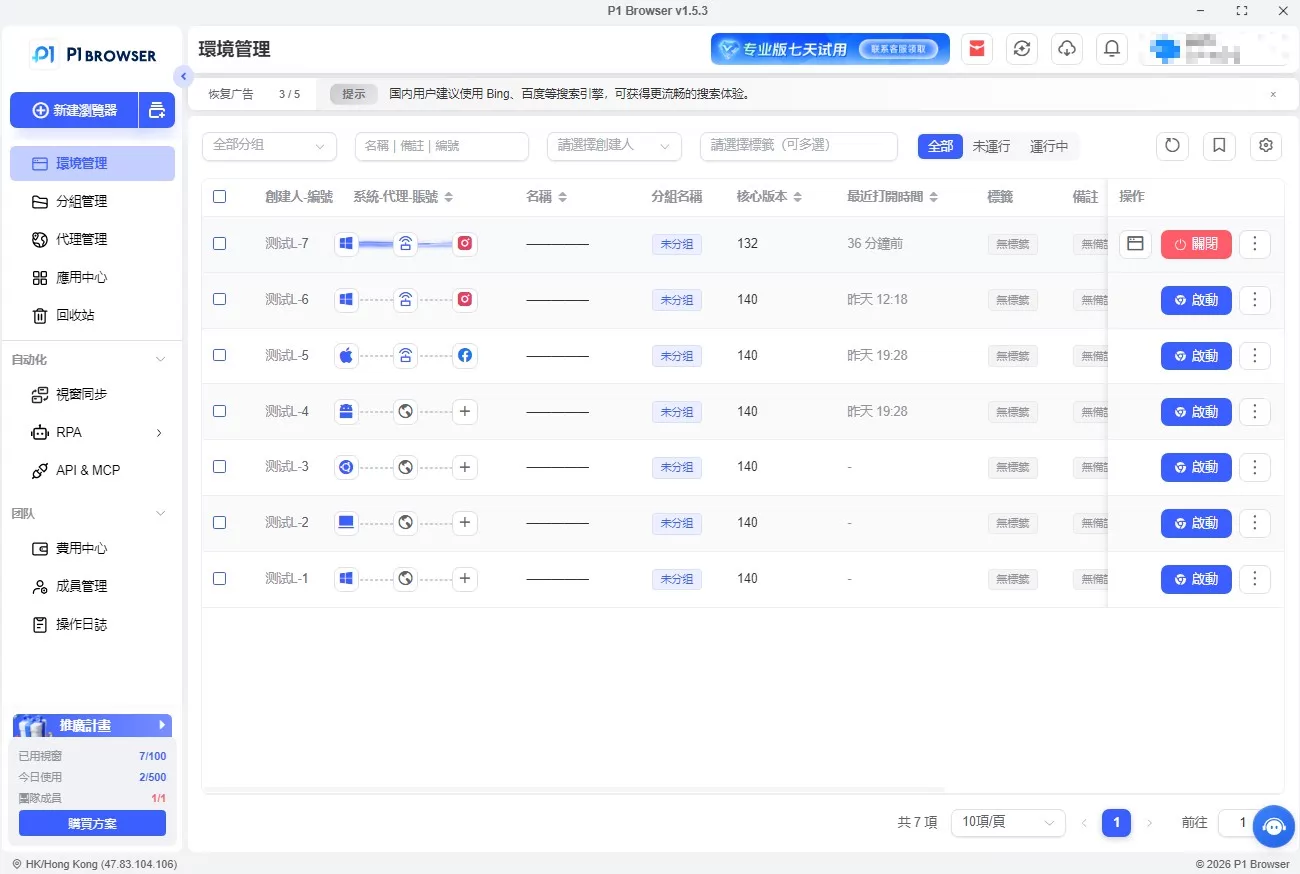Open the bookmark icon in toolbar
Screen dimensions: 1300x874
(1219, 146)
